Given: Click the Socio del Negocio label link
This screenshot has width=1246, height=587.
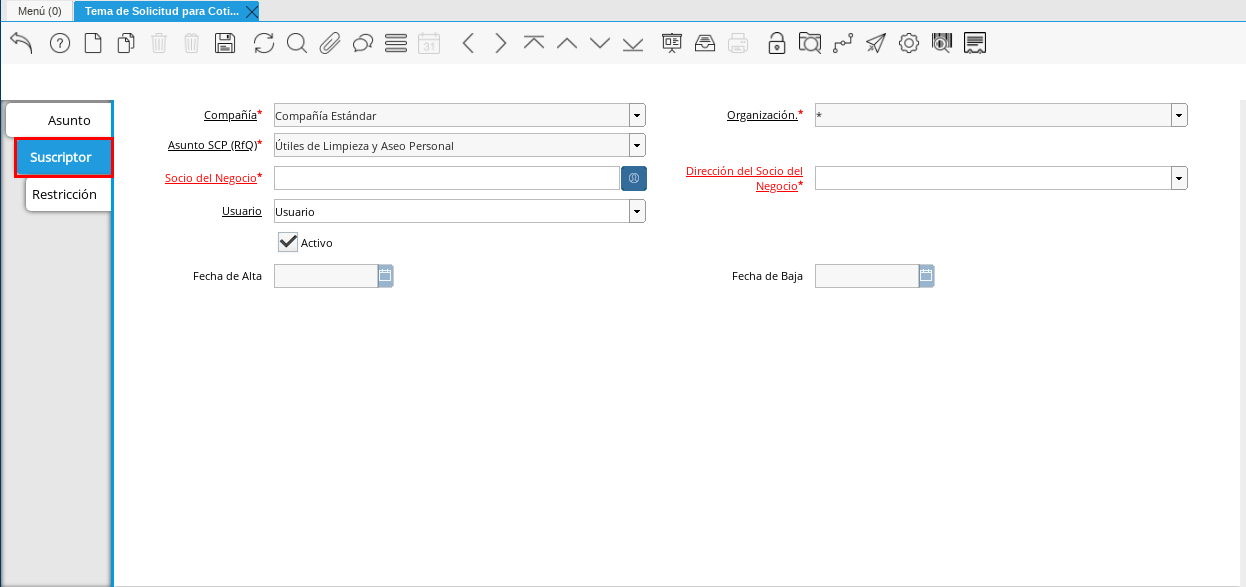Looking at the screenshot, I should click(211, 178).
